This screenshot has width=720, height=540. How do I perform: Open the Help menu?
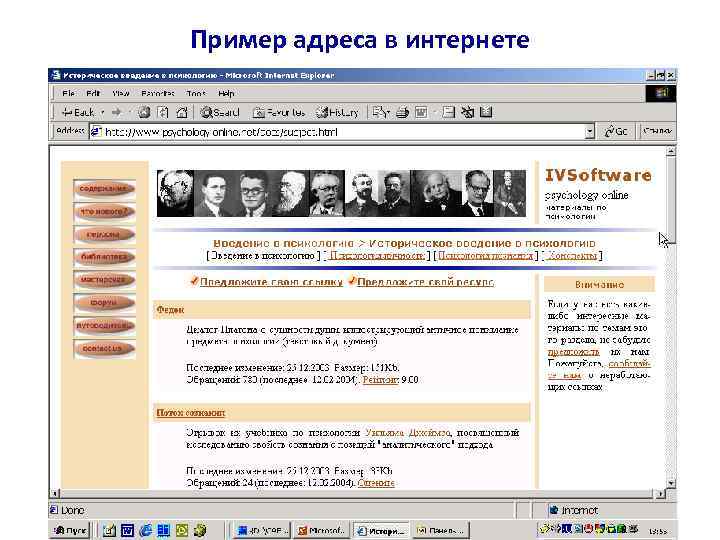[226, 93]
